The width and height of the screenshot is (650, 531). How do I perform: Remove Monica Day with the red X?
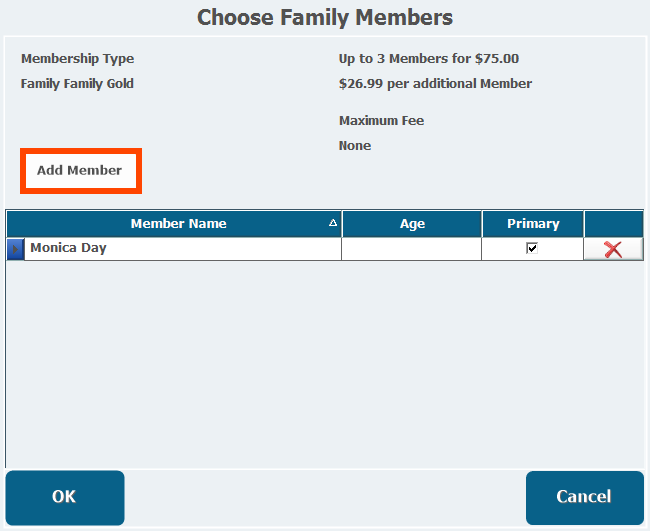pyautogui.click(x=613, y=249)
